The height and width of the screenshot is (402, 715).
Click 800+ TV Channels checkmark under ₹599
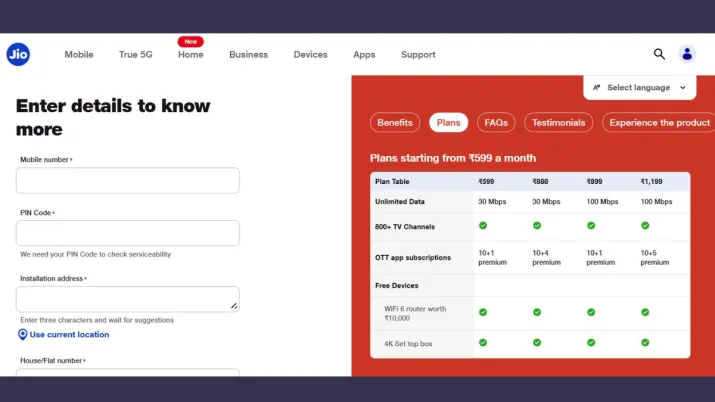coord(483,226)
